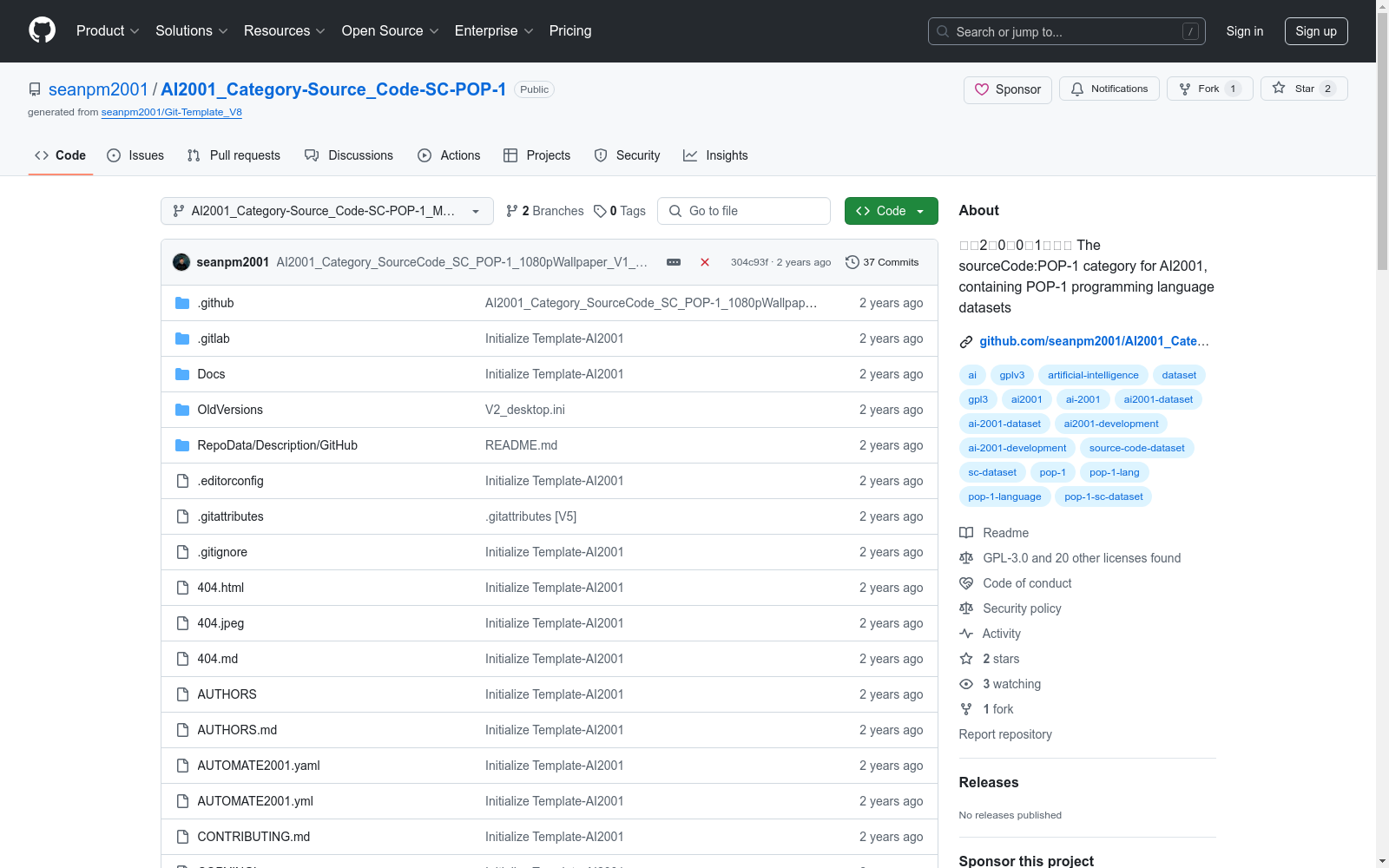Click seanpm2001 avatar in commit bar

pos(181,262)
